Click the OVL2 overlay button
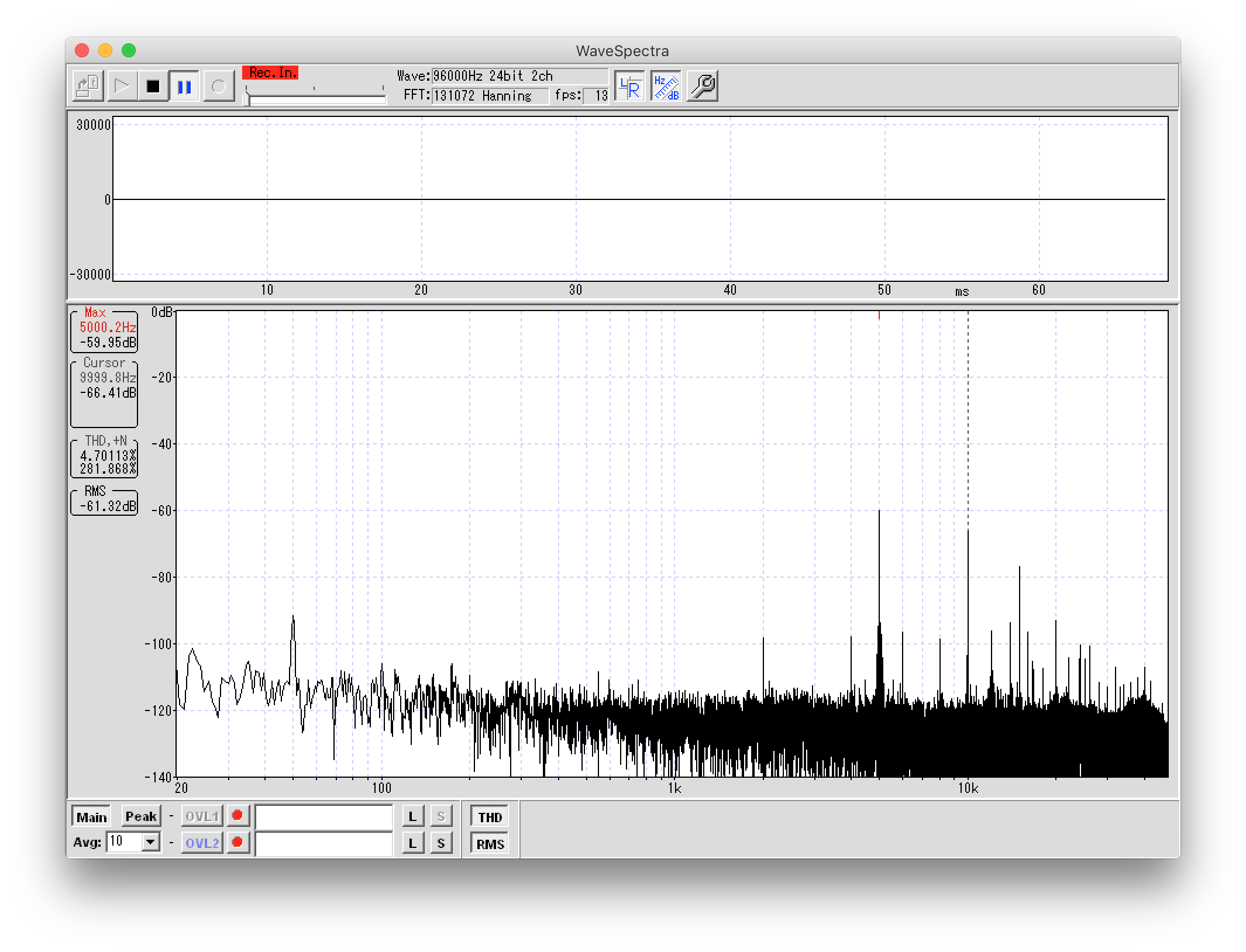 202,843
